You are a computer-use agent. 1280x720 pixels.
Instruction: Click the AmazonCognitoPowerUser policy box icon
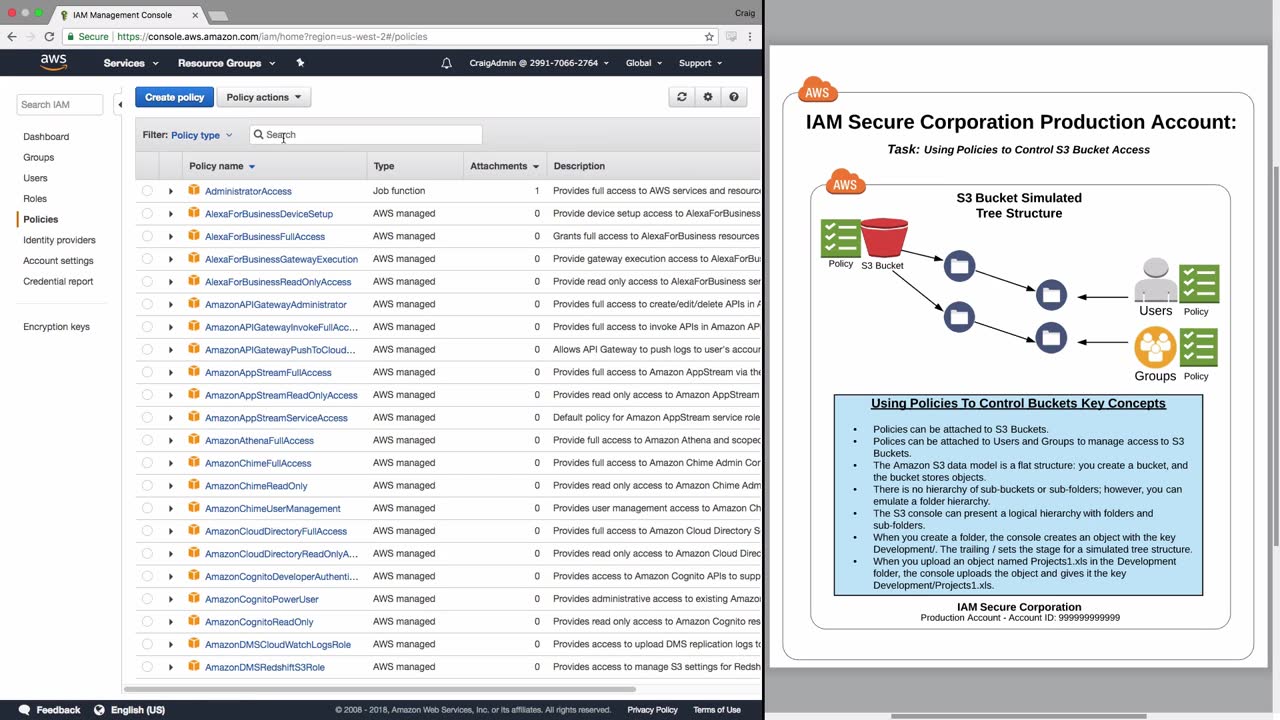tap(194, 599)
